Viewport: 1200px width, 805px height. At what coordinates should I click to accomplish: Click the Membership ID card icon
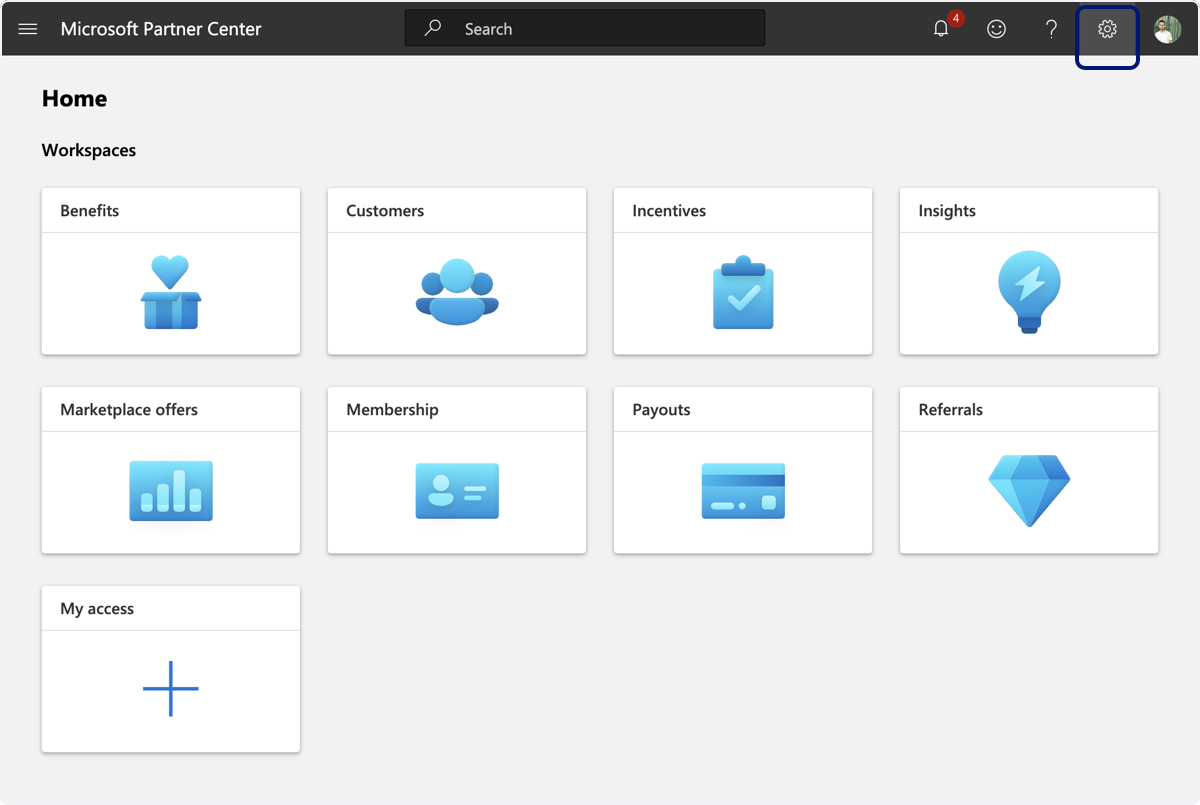click(457, 491)
